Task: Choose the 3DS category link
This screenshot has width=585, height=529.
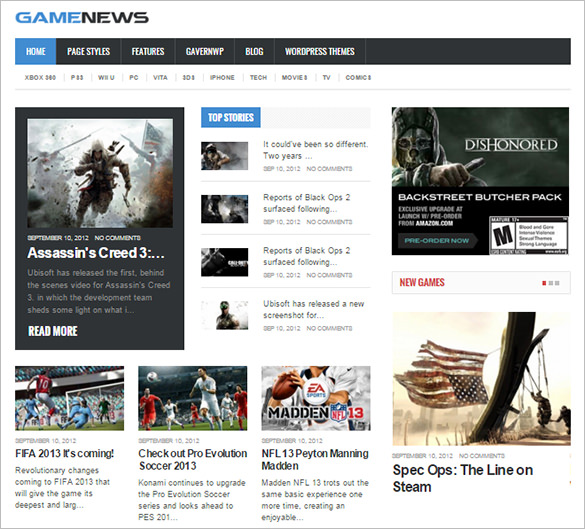Action: (188, 78)
